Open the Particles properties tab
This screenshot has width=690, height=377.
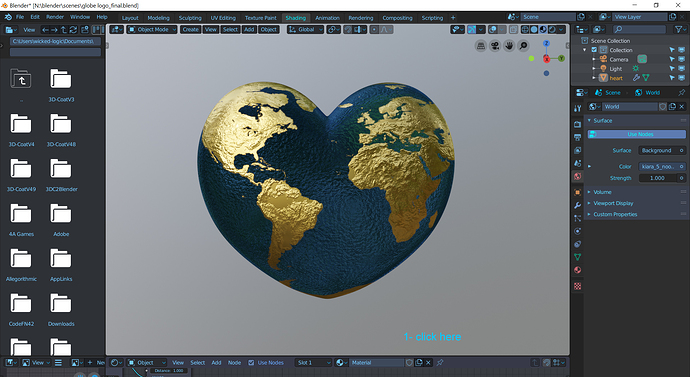click(x=578, y=218)
